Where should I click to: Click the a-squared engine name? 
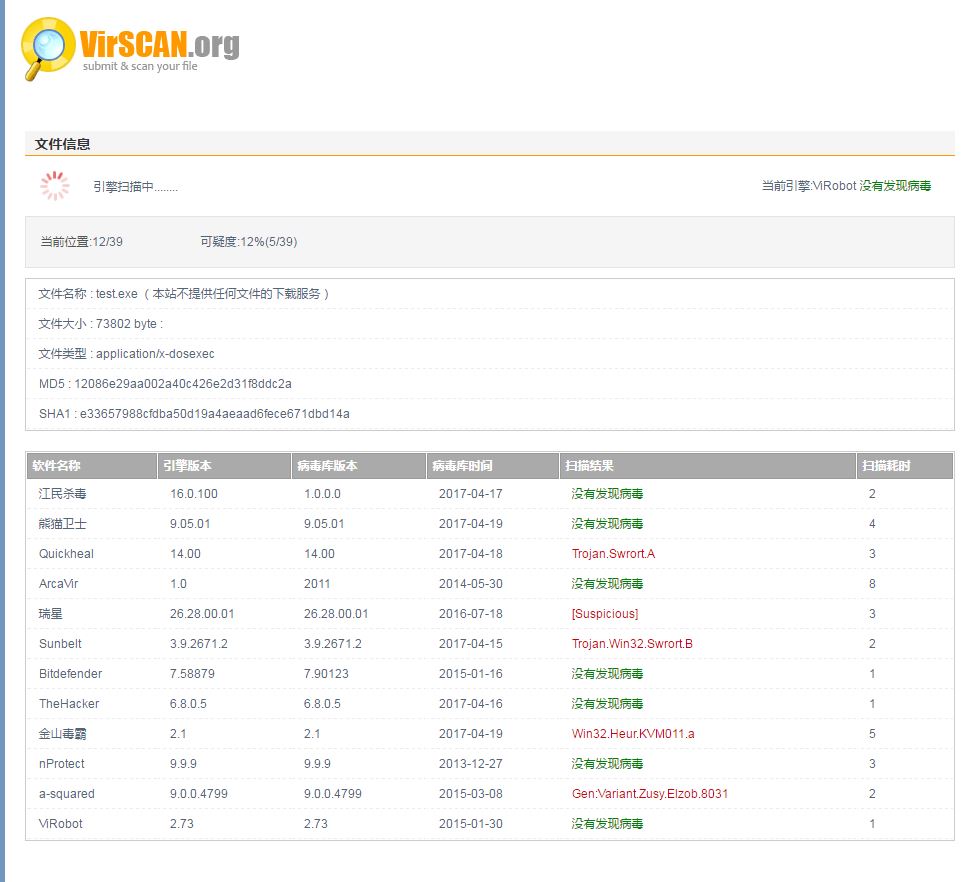67,794
